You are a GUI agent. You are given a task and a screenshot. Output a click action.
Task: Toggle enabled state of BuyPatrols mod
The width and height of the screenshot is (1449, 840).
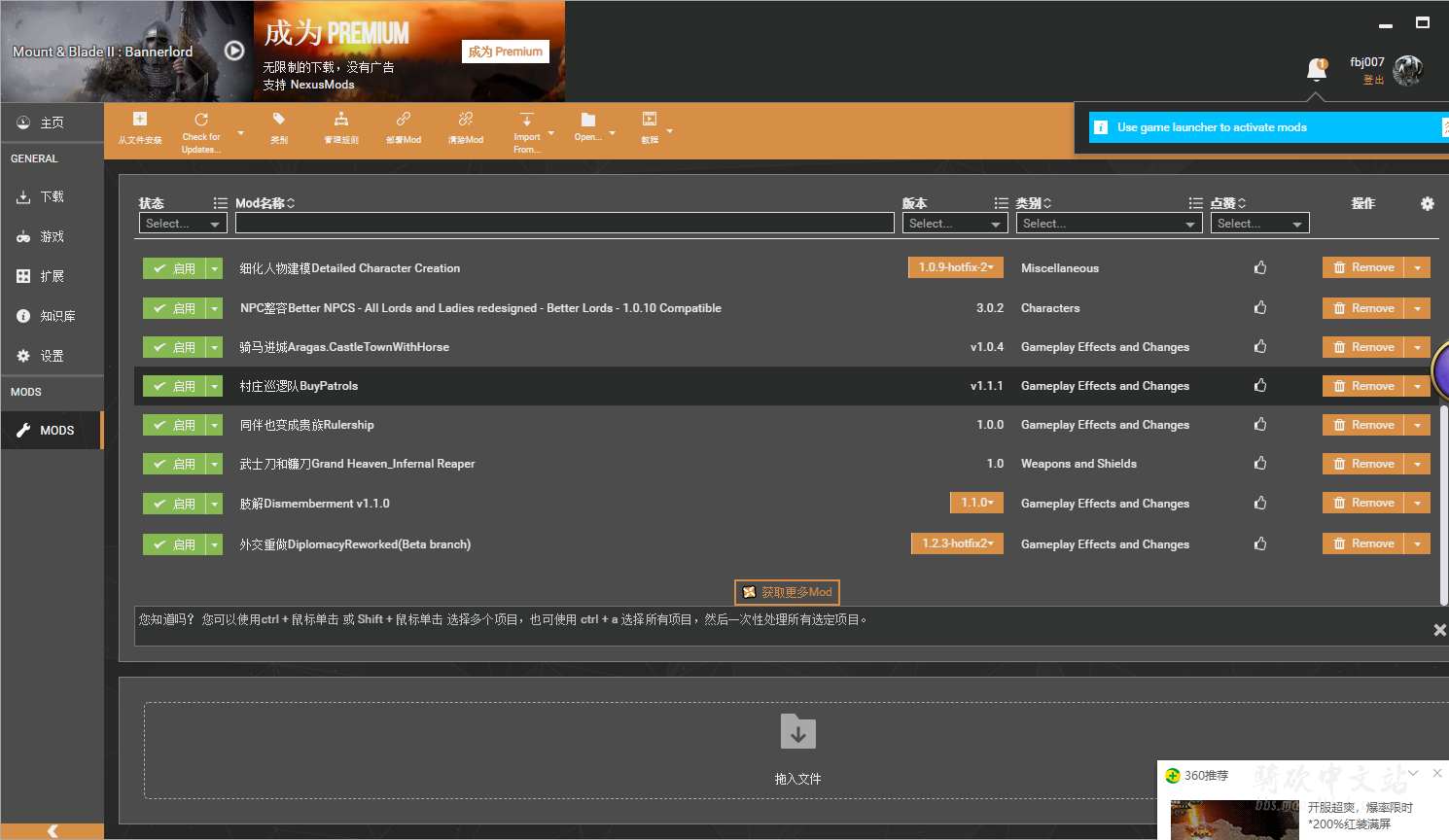(174, 386)
